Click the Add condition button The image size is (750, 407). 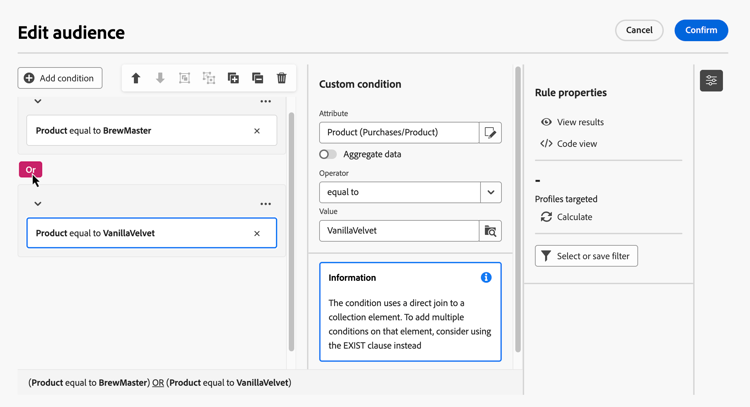tap(60, 78)
